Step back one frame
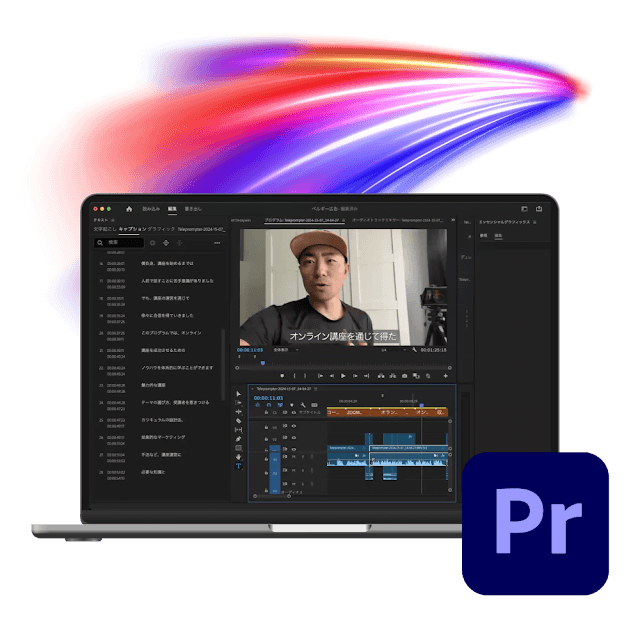 click(332, 376)
